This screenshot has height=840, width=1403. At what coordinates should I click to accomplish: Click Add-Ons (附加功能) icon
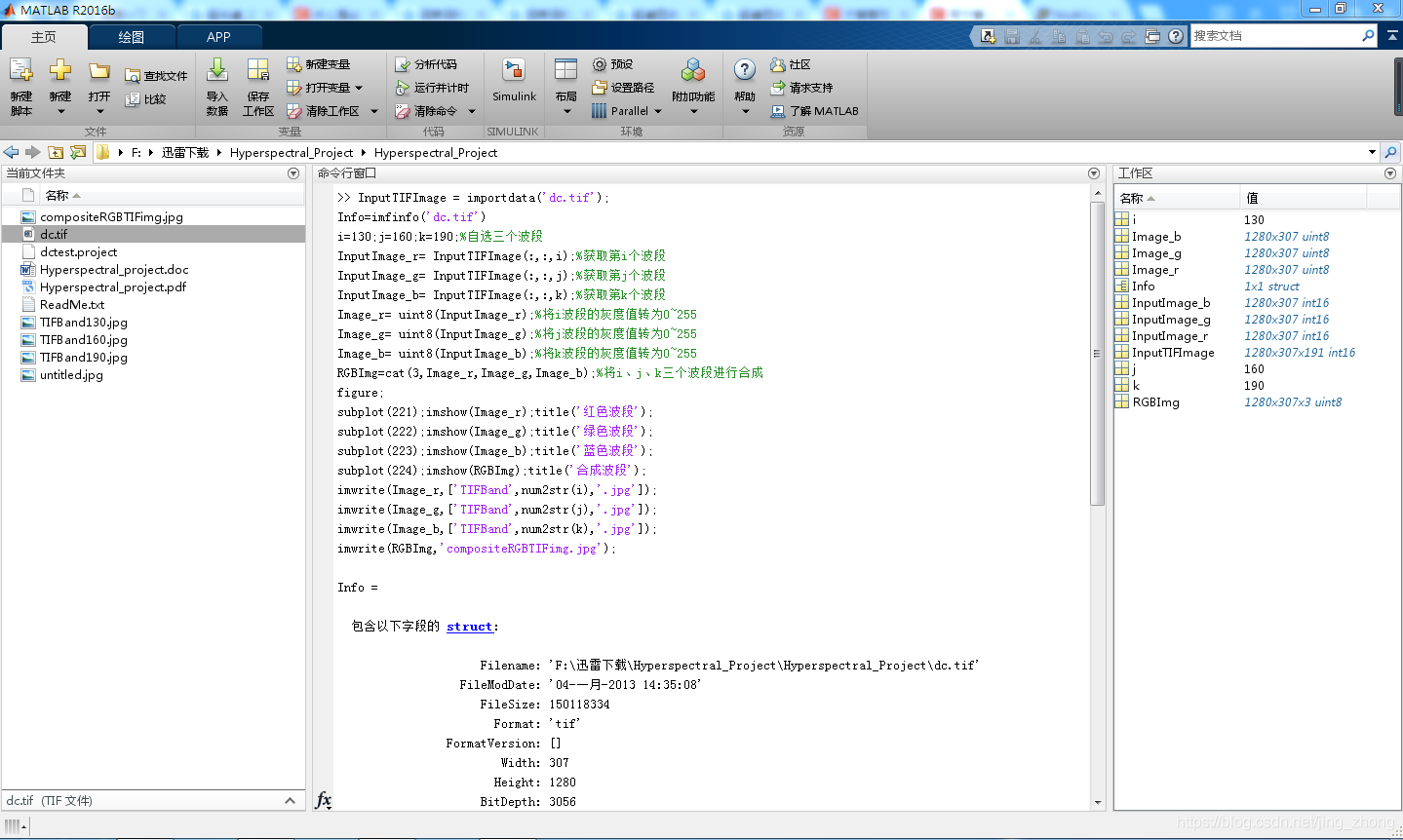pyautogui.click(x=693, y=70)
